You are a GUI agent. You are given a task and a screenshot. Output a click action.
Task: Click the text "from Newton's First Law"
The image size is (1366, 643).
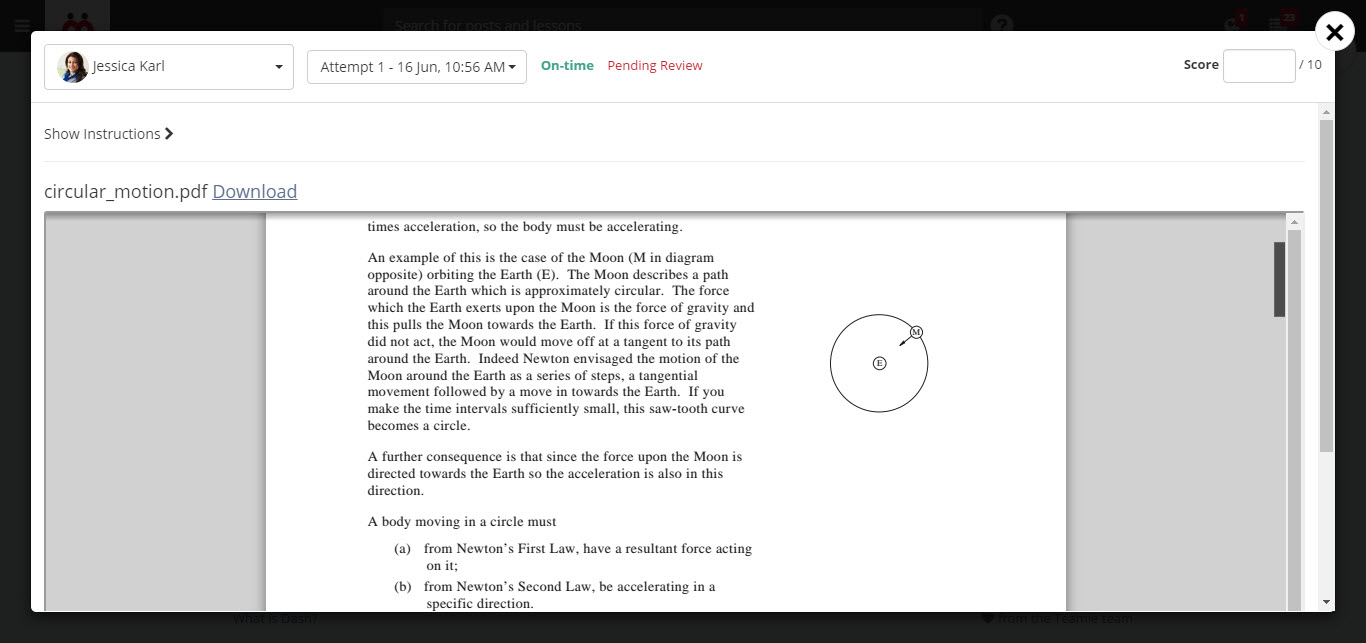coord(502,549)
